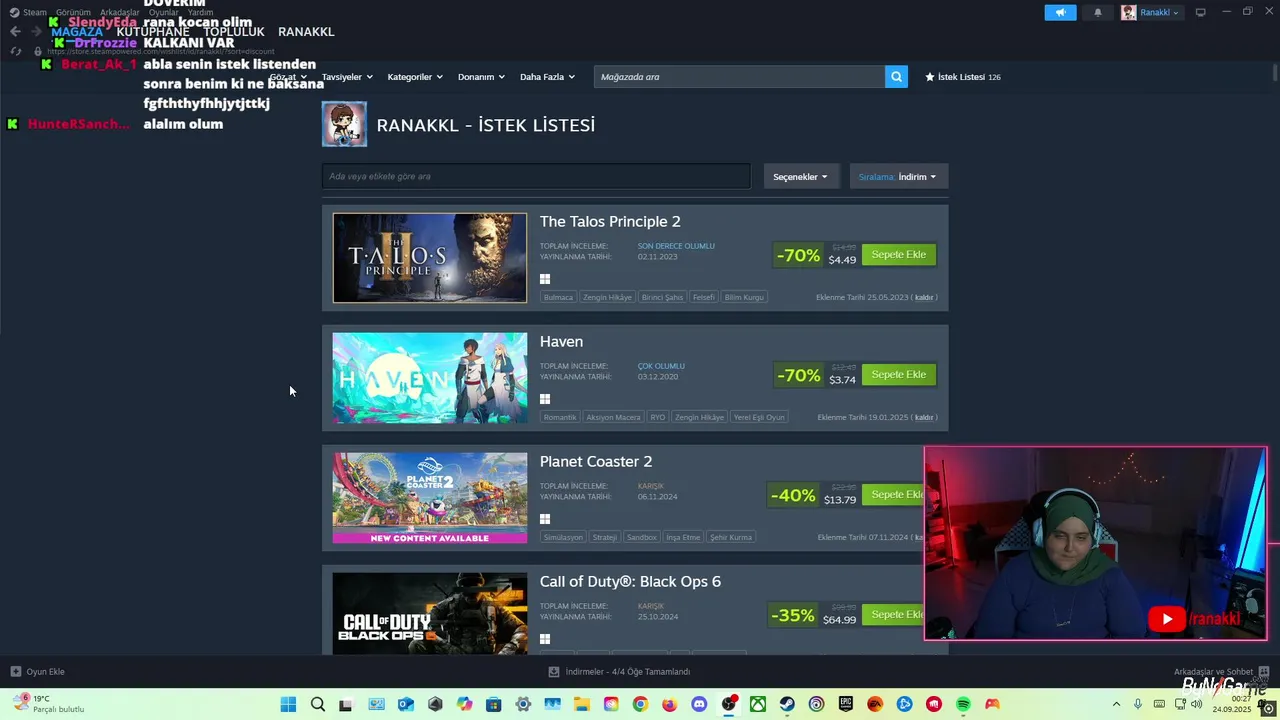Open the Planet Coaster 2 title link
The width and height of the screenshot is (1280, 720).
[x=596, y=462]
